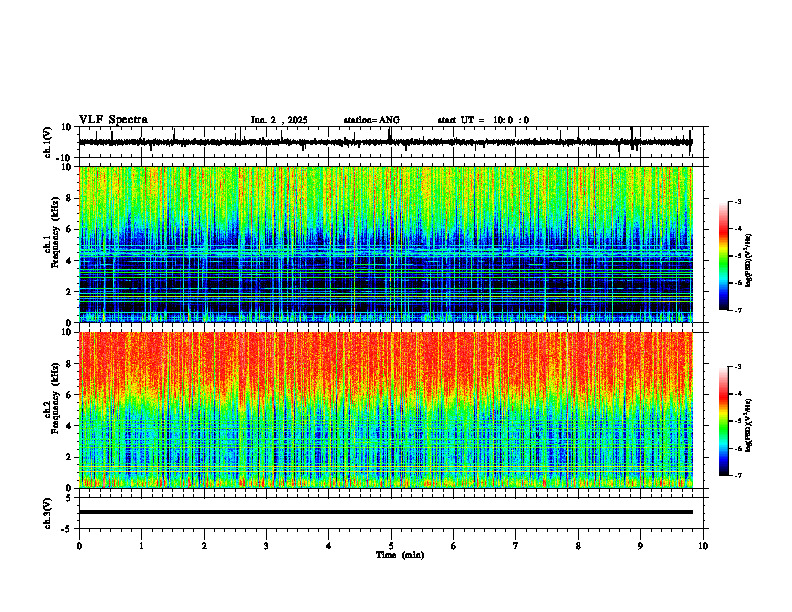Click the "4" kHz tick on ch.2 spectrogram
Viewport: 792px width, 612px height.
70,426
